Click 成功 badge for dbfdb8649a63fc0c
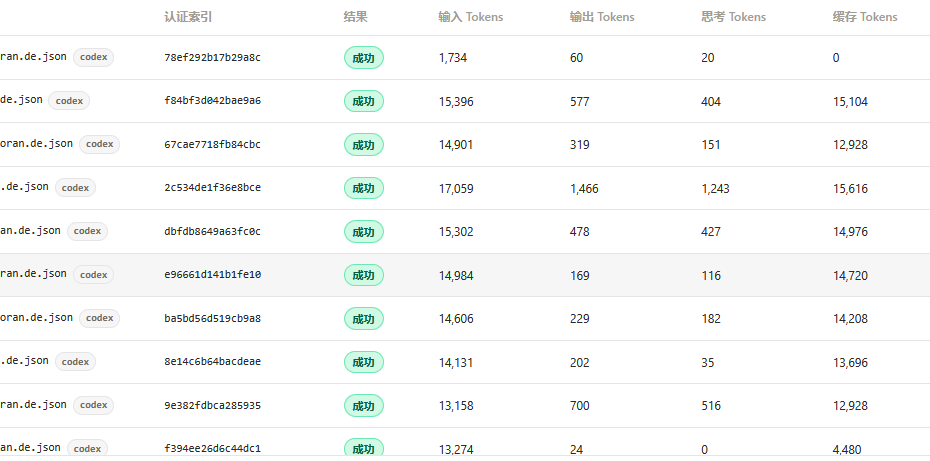The image size is (930, 461). coord(364,232)
